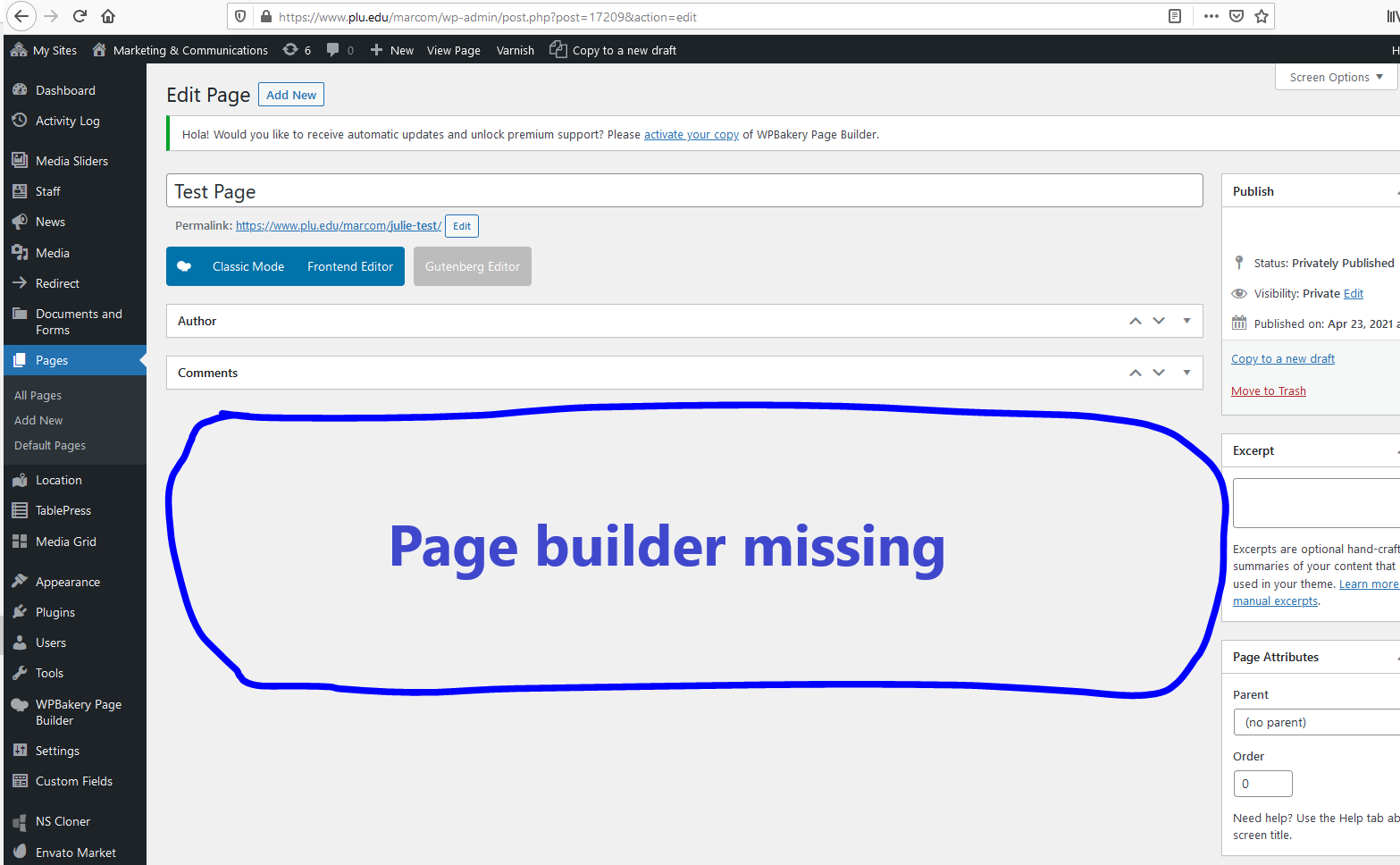Click the Test Page title field
The width and height of the screenshot is (1400, 865).
pos(684,191)
